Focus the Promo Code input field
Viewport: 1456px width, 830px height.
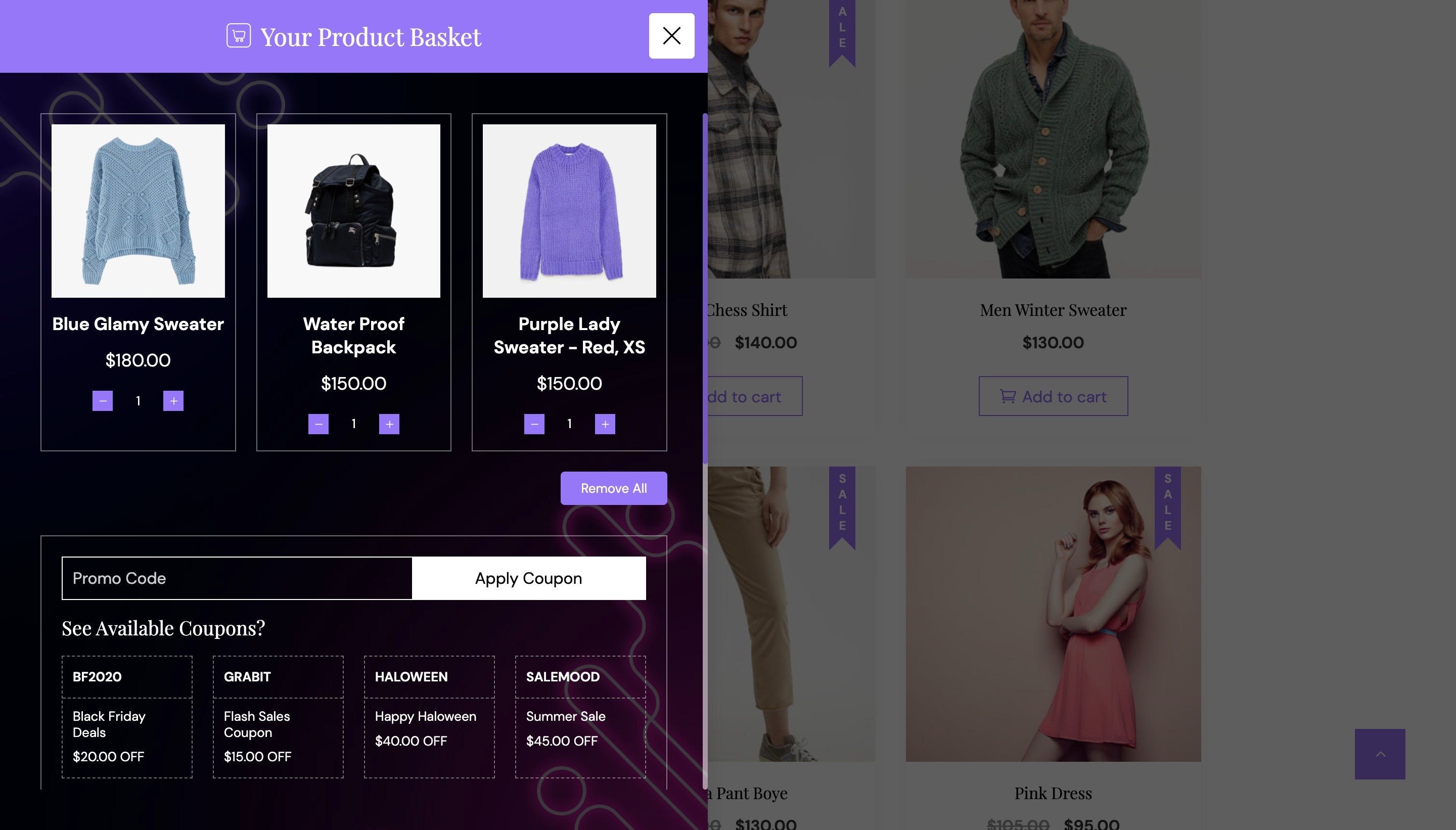[237, 578]
